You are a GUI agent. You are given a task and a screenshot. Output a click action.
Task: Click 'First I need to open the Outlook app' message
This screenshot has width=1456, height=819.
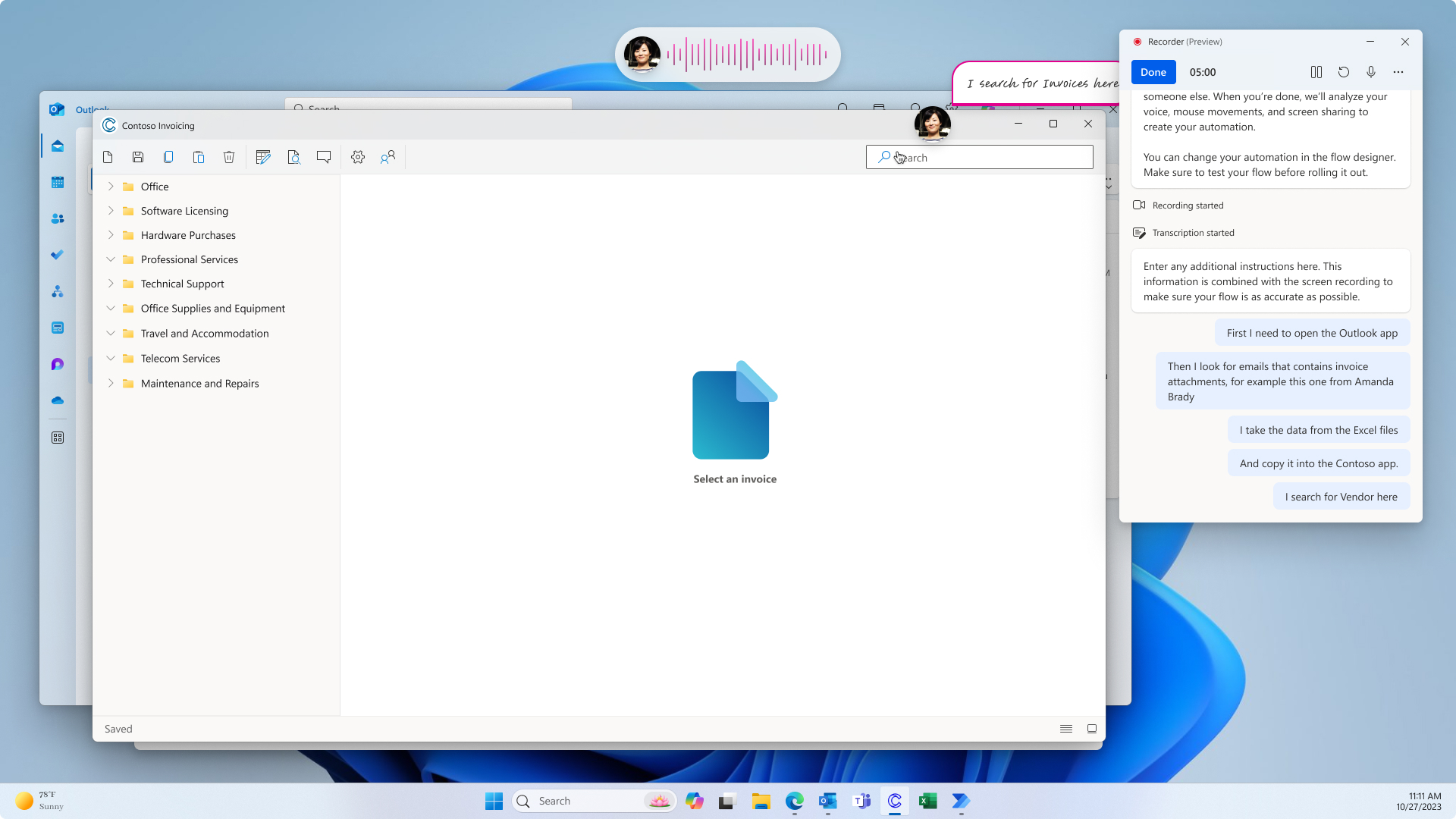[x=1313, y=333]
